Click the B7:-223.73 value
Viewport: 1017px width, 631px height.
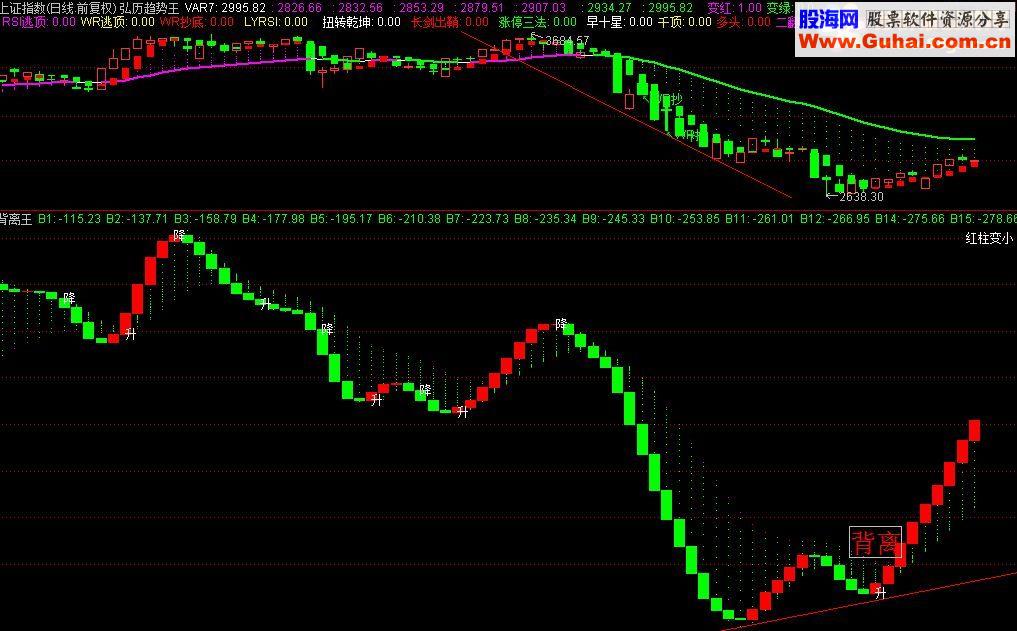[477, 219]
